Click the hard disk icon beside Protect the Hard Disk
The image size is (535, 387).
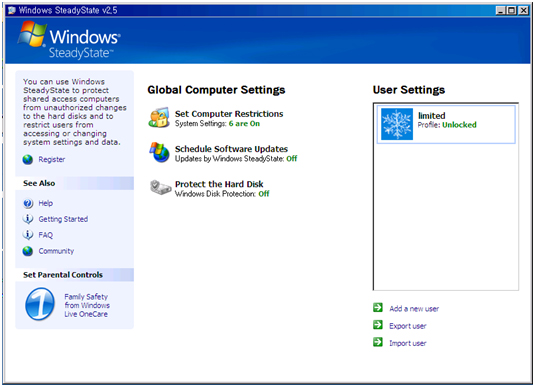point(160,187)
